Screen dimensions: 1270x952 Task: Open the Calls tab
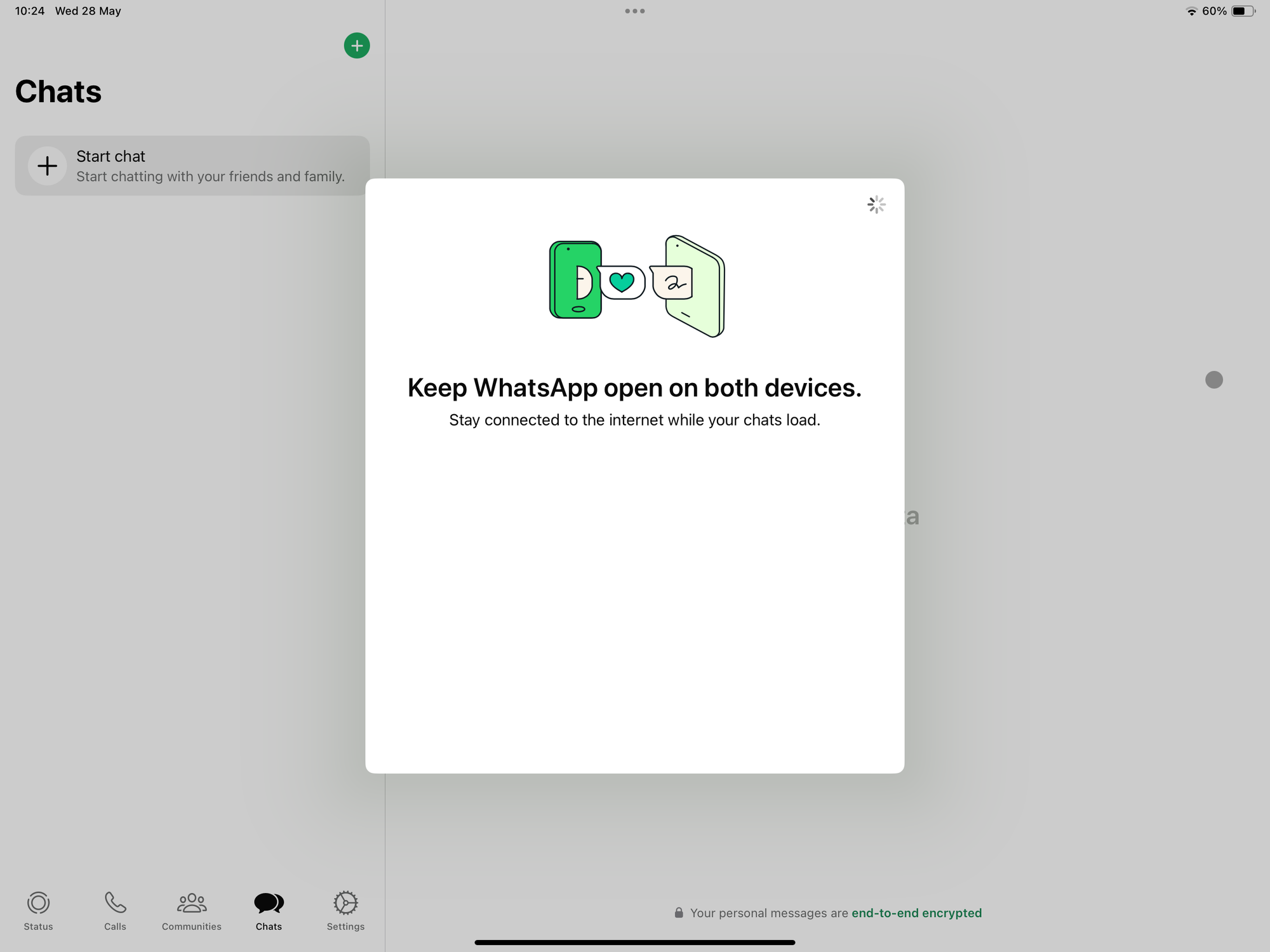tap(115, 909)
